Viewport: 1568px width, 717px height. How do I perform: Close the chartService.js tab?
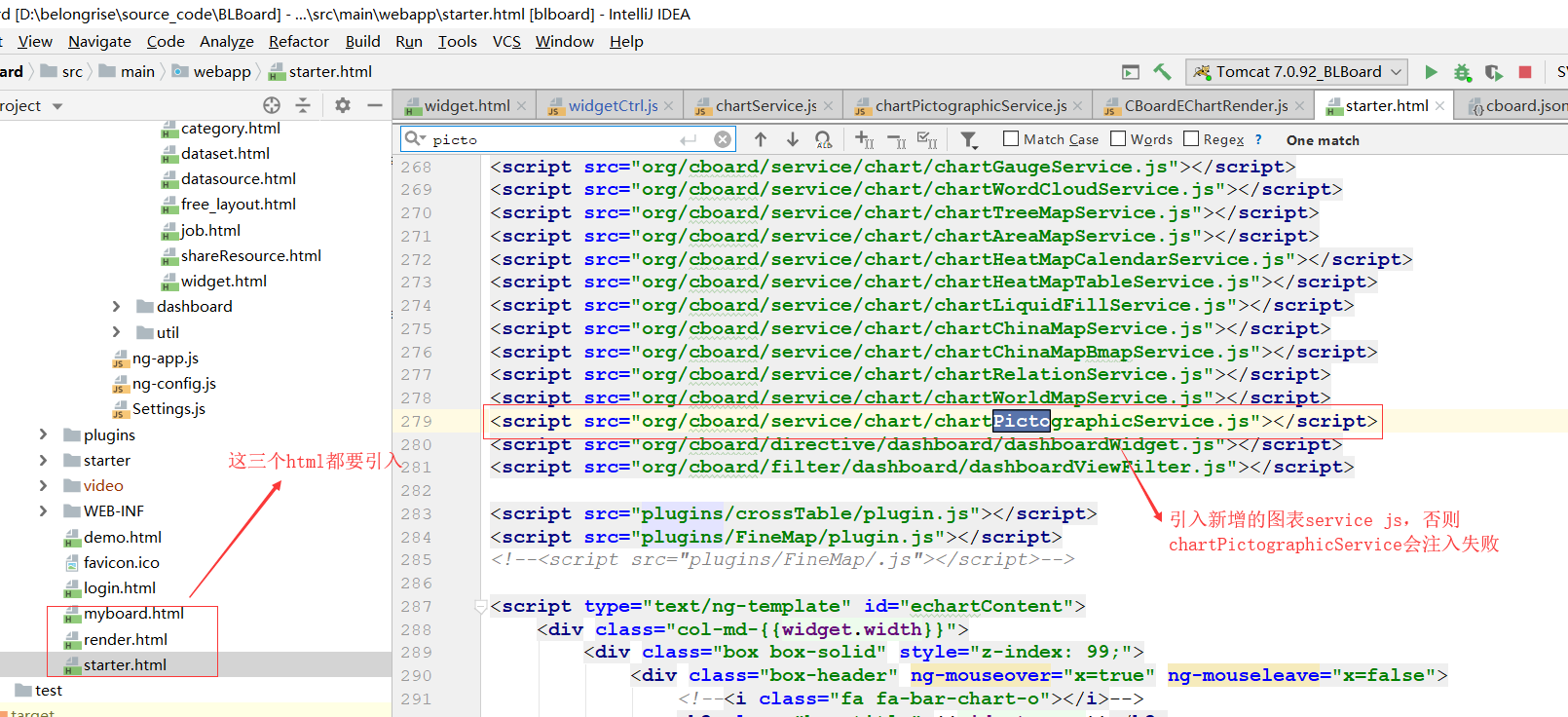[x=828, y=105]
